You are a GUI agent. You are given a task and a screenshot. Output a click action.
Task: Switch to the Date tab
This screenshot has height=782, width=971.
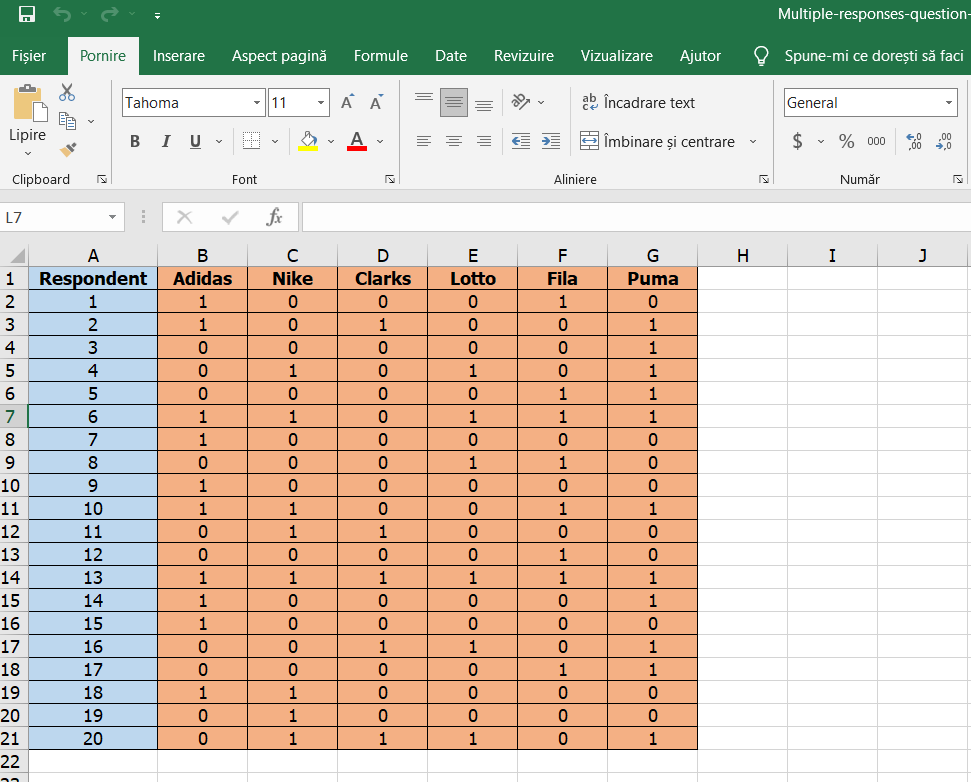click(451, 56)
